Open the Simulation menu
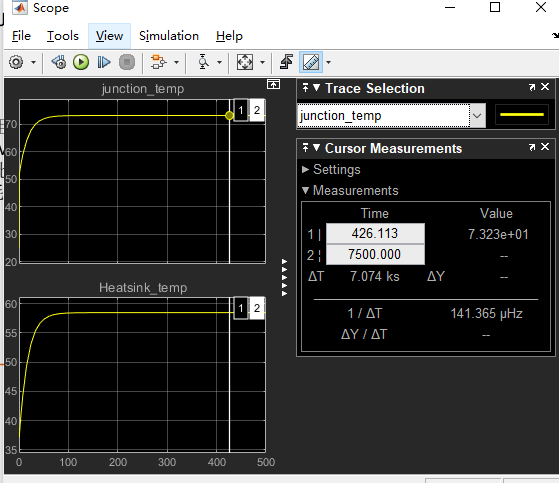559x483 pixels. [169, 36]
